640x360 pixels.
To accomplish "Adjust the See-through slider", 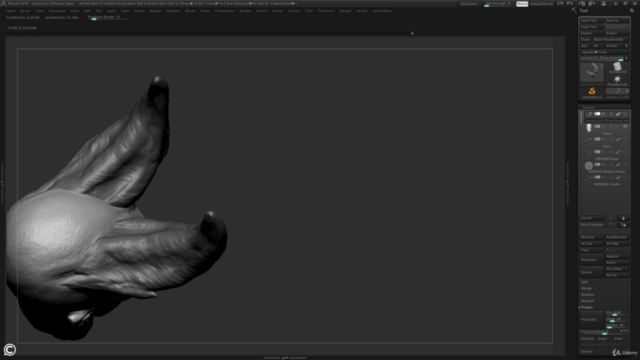I will [498, 4].
